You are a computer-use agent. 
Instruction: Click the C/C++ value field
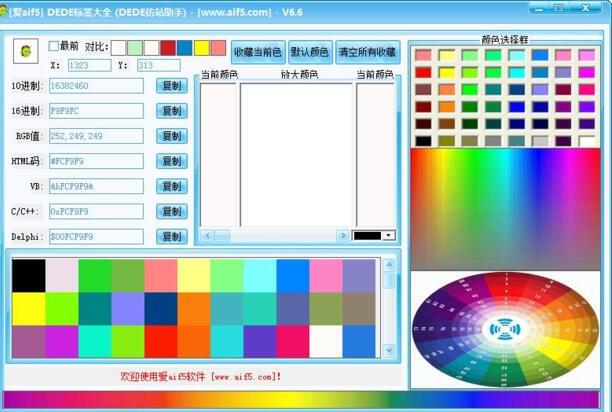pos(96,211)
